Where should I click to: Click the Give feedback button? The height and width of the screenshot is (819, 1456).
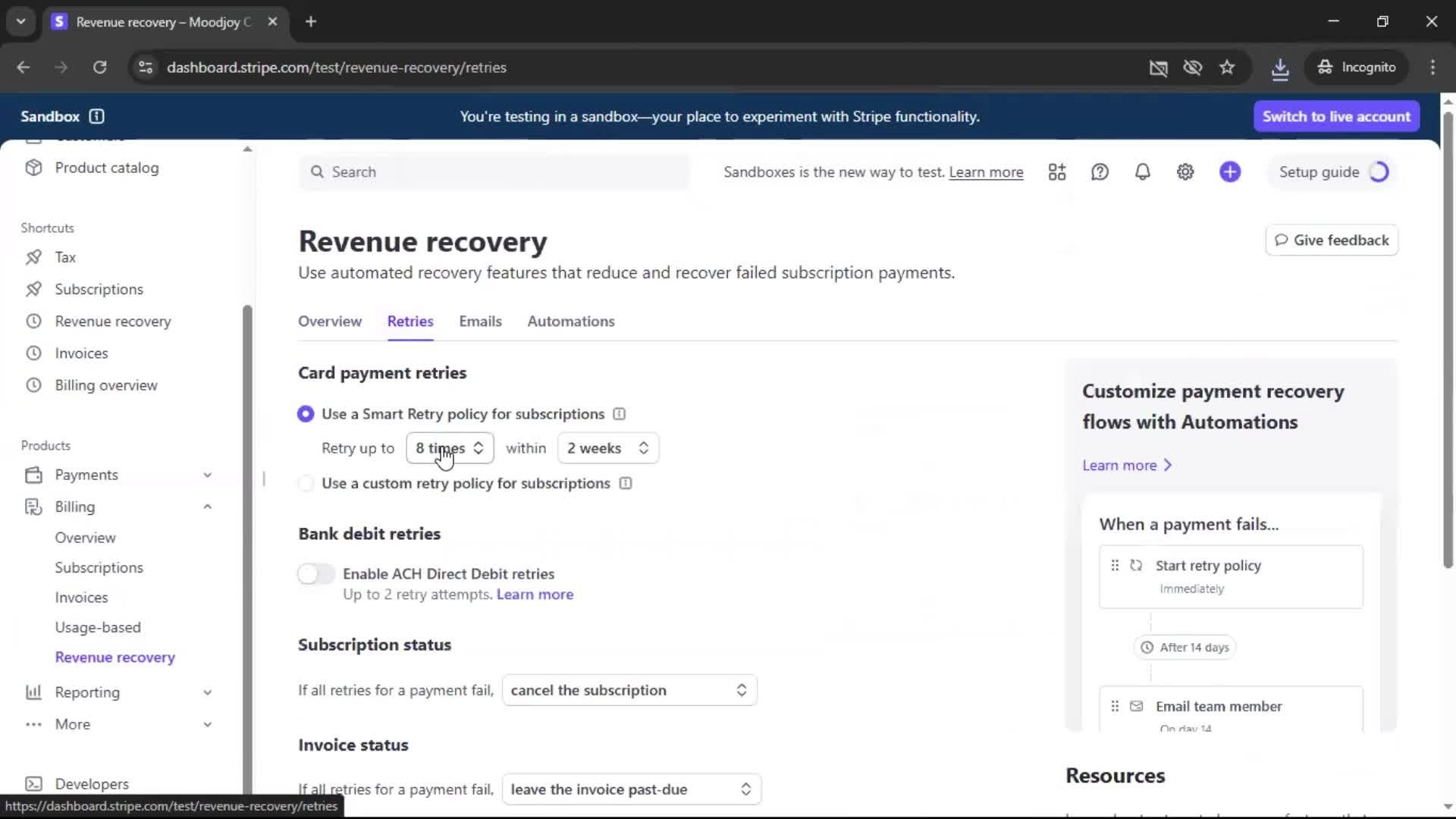click(1332, 240)
